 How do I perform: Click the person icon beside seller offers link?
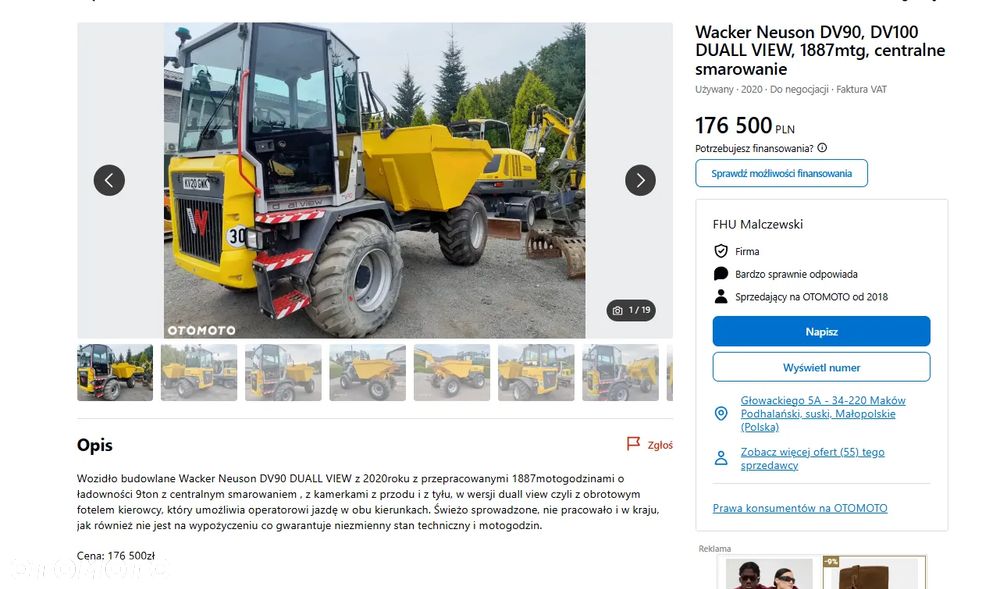[x=721, y=458]
